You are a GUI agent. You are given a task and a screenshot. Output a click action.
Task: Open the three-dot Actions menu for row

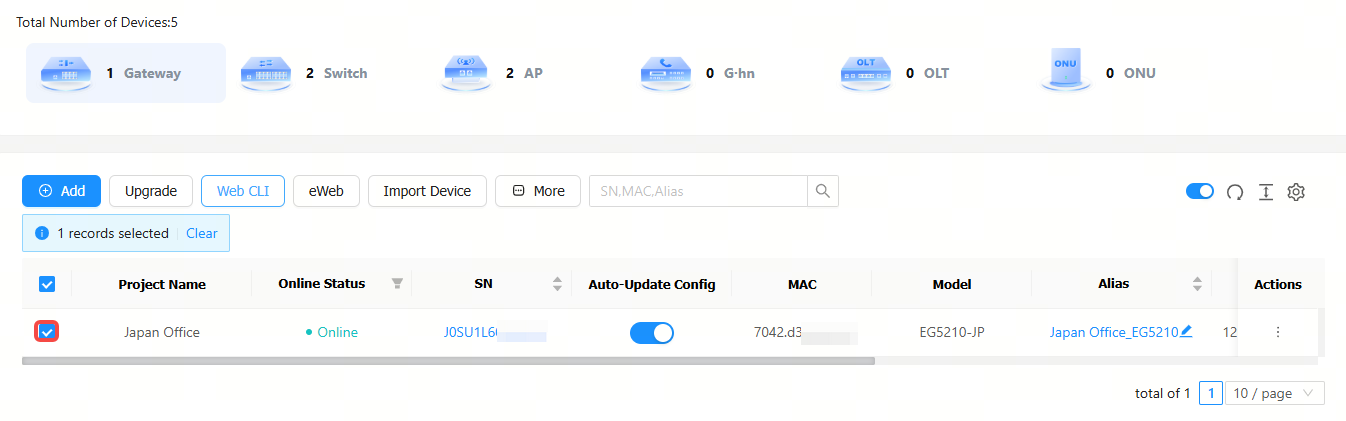coord(1277,332)
